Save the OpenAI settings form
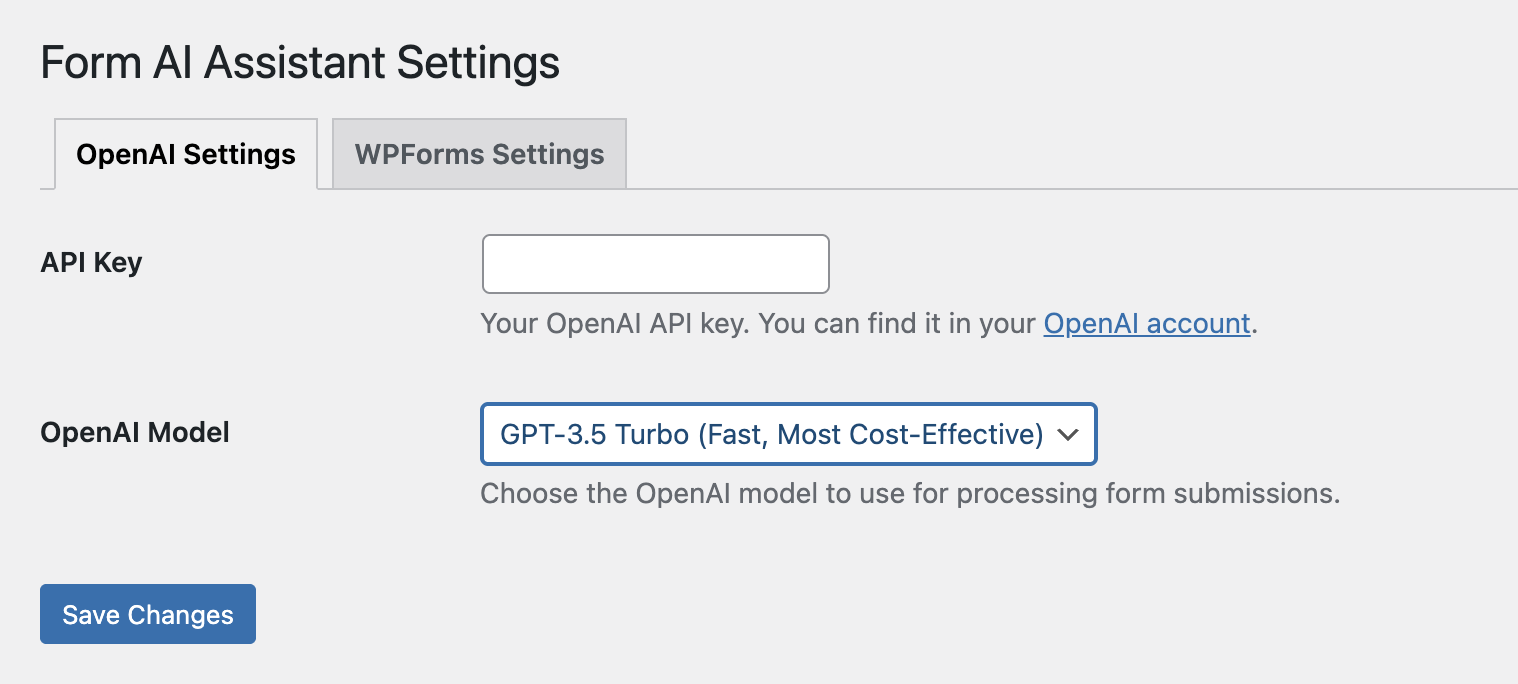The image size is (1518, 684). [x=148, y=614]
